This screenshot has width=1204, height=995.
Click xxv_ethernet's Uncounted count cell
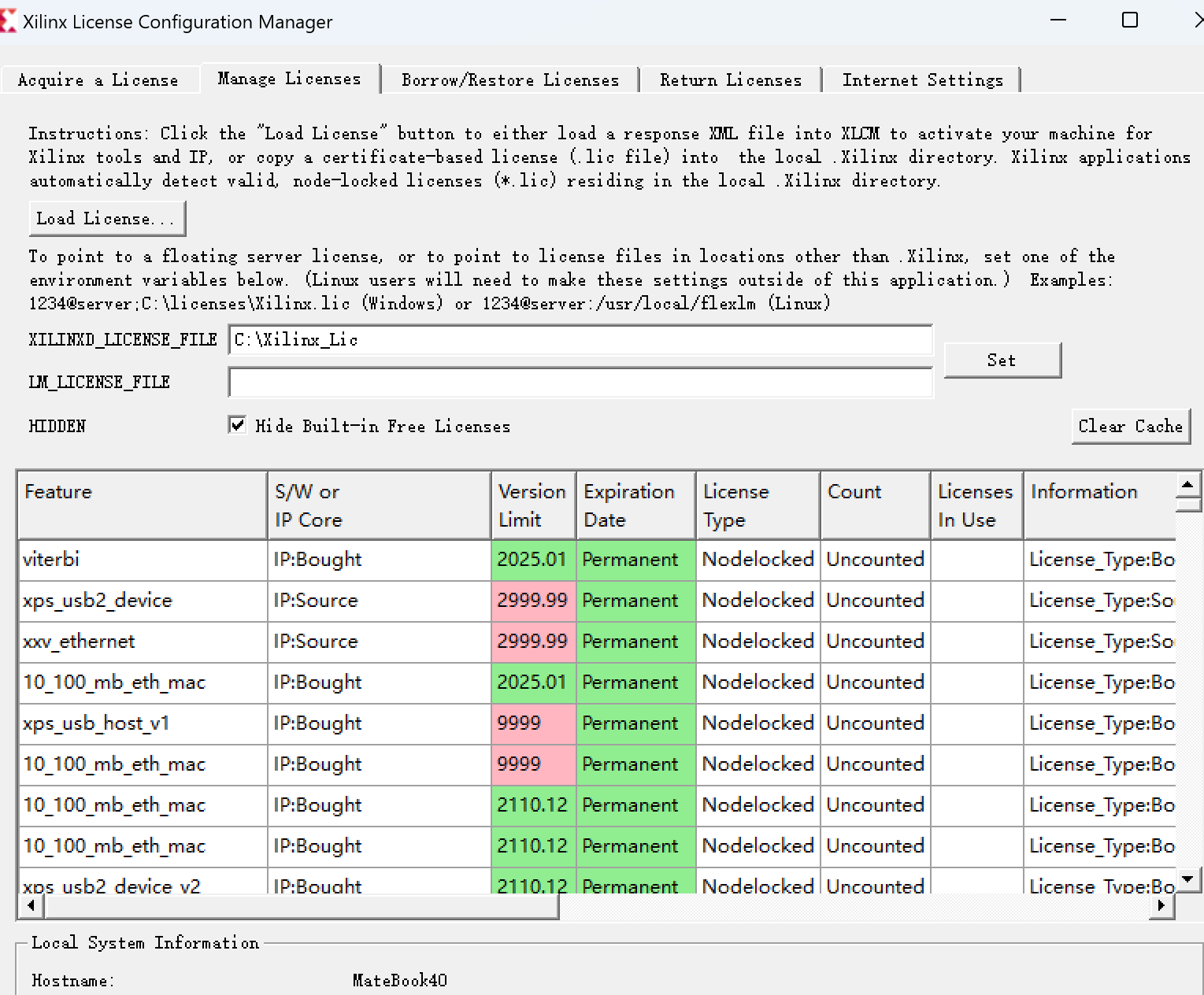876,642
